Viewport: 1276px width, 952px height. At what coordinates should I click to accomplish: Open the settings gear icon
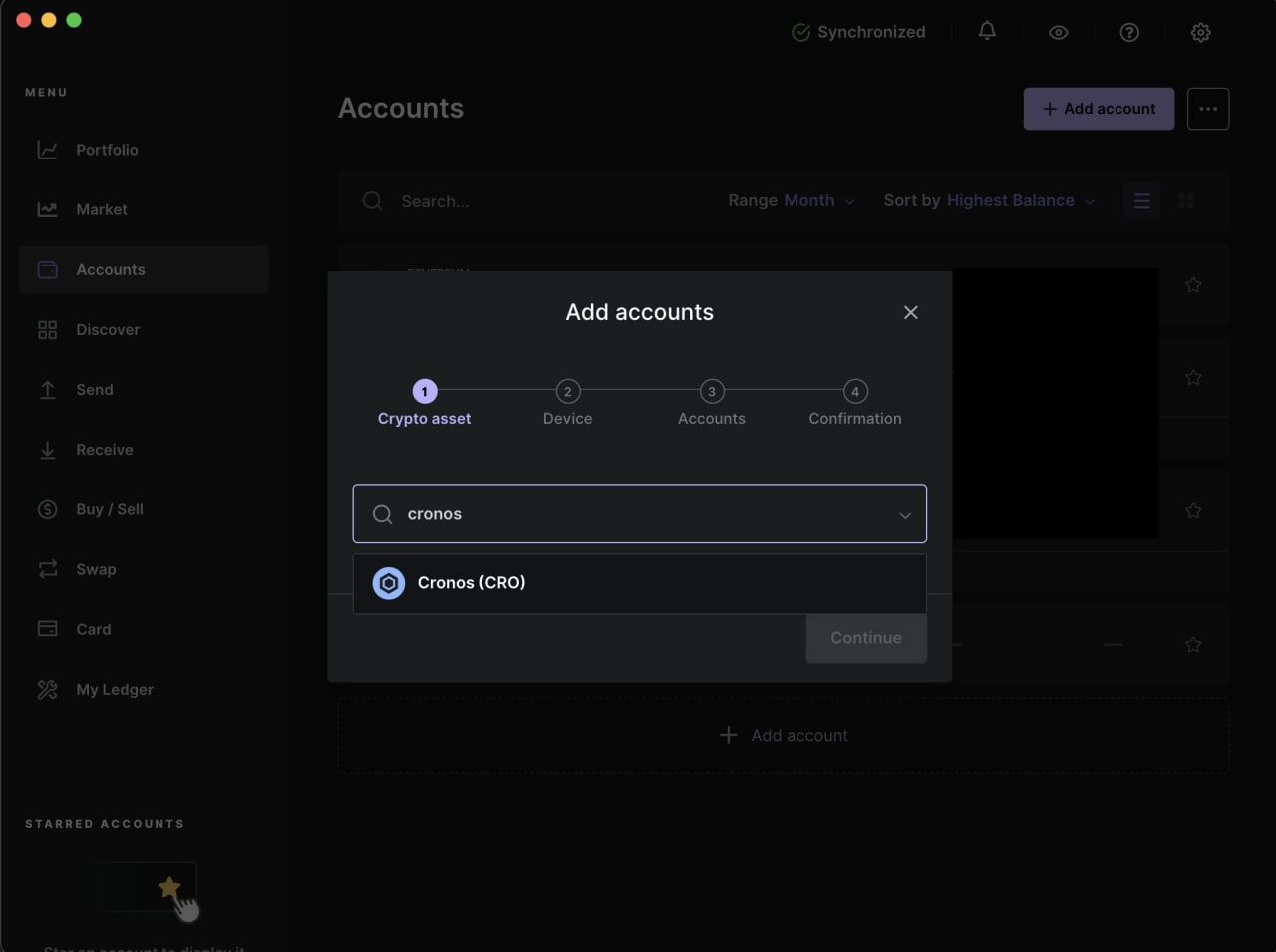point(1201,32)
